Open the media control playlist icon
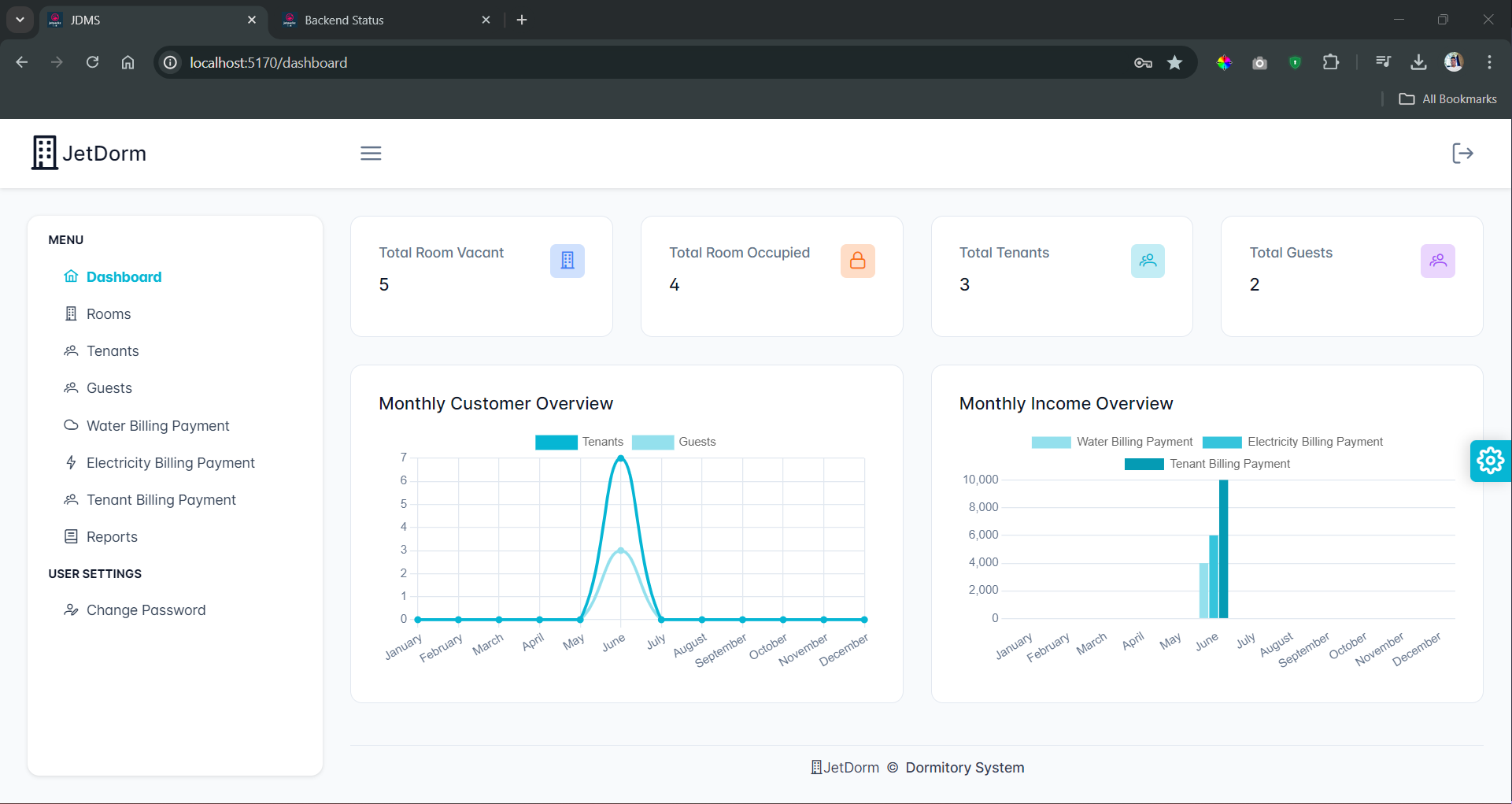The height and width of the screenshot is (804, 1512). 1383,62
